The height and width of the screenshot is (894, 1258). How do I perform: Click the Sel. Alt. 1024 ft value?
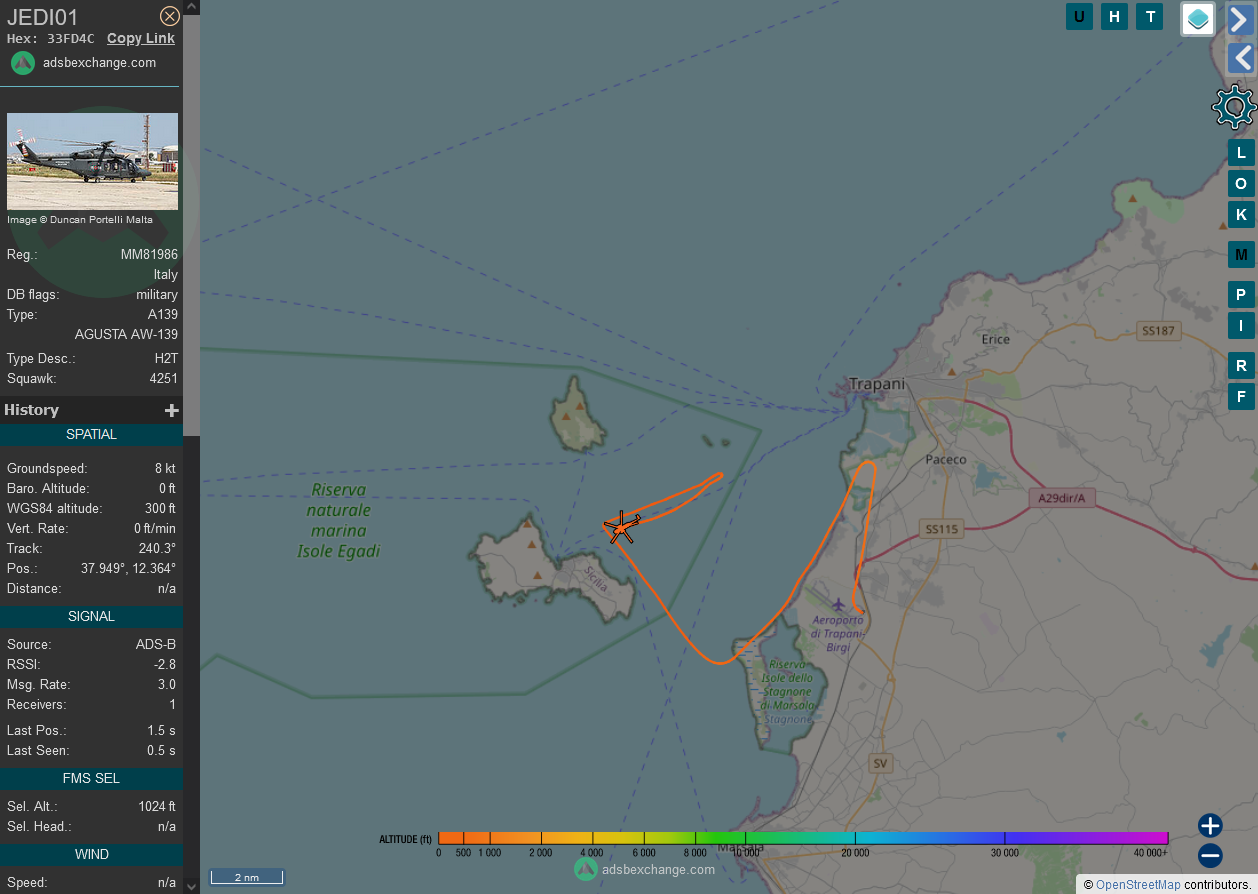157,807
